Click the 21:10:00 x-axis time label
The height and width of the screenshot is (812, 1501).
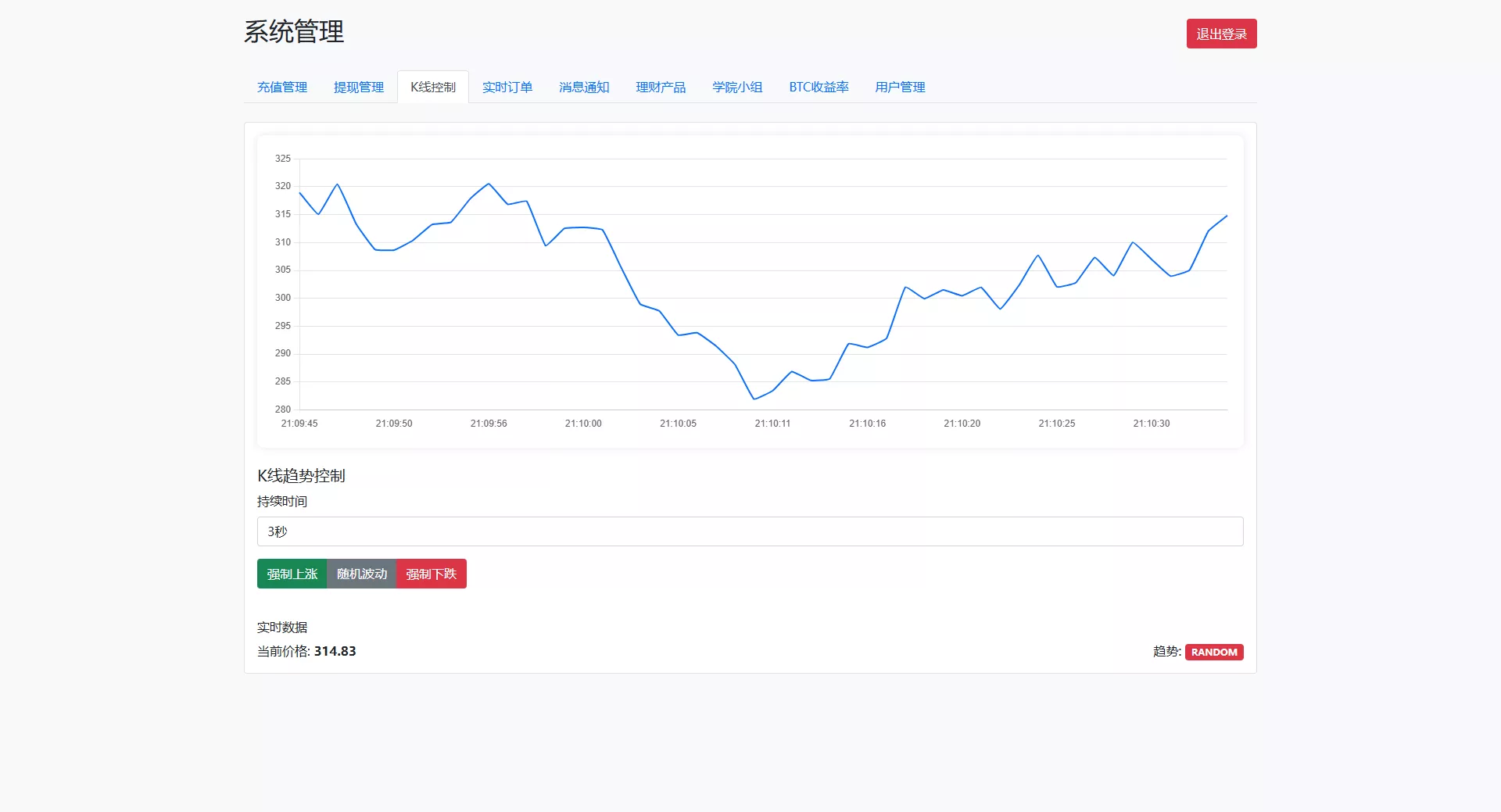point(583,424)
